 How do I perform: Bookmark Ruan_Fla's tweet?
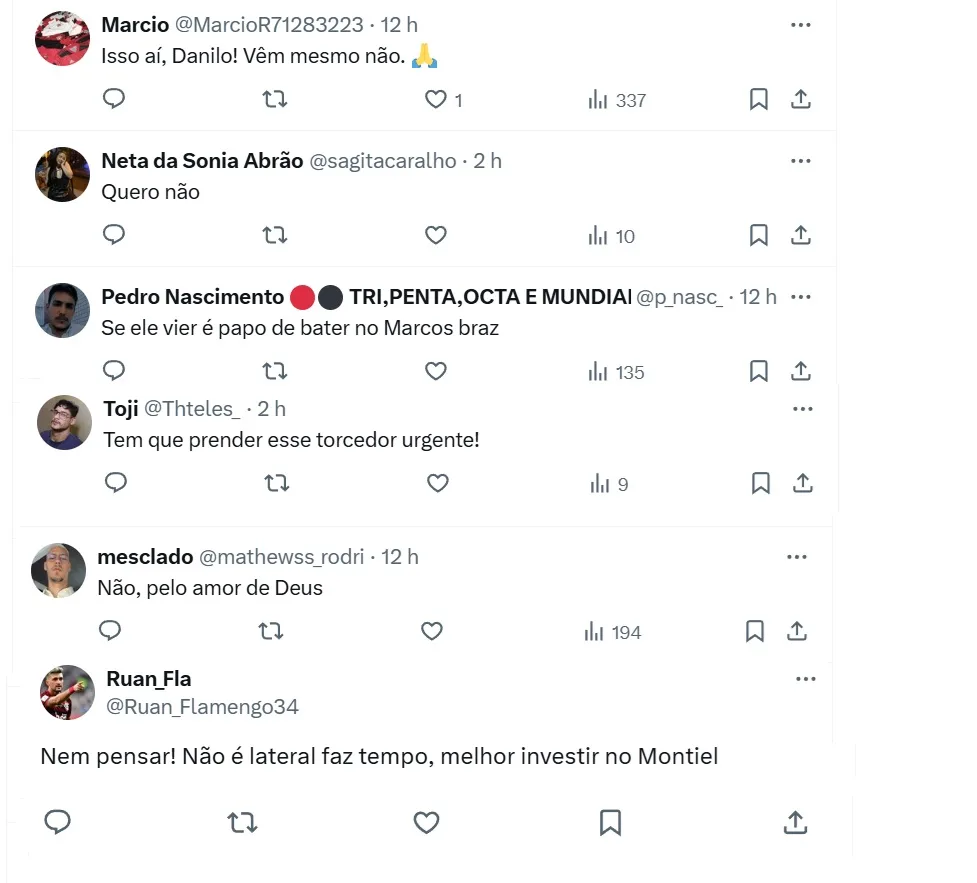(x=610, y=822)
